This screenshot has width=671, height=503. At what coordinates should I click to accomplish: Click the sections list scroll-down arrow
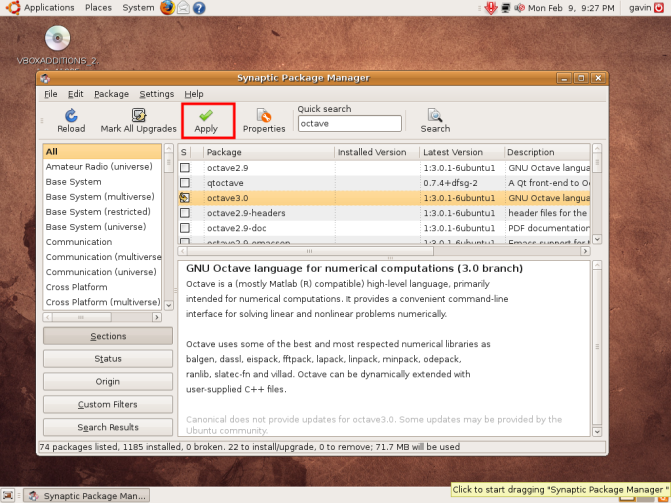169,305
